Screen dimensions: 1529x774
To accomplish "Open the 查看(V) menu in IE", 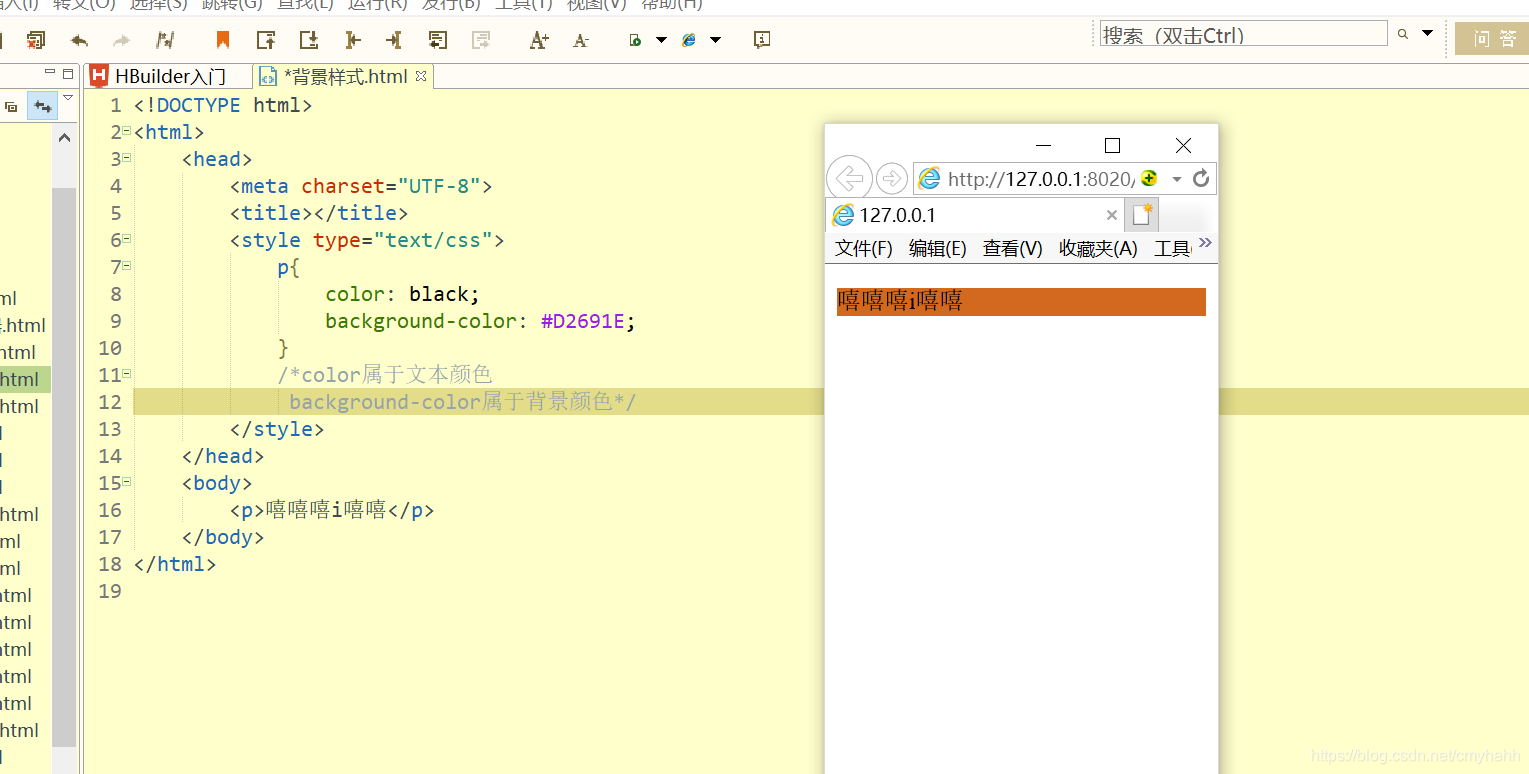I will pos(1012,248).
